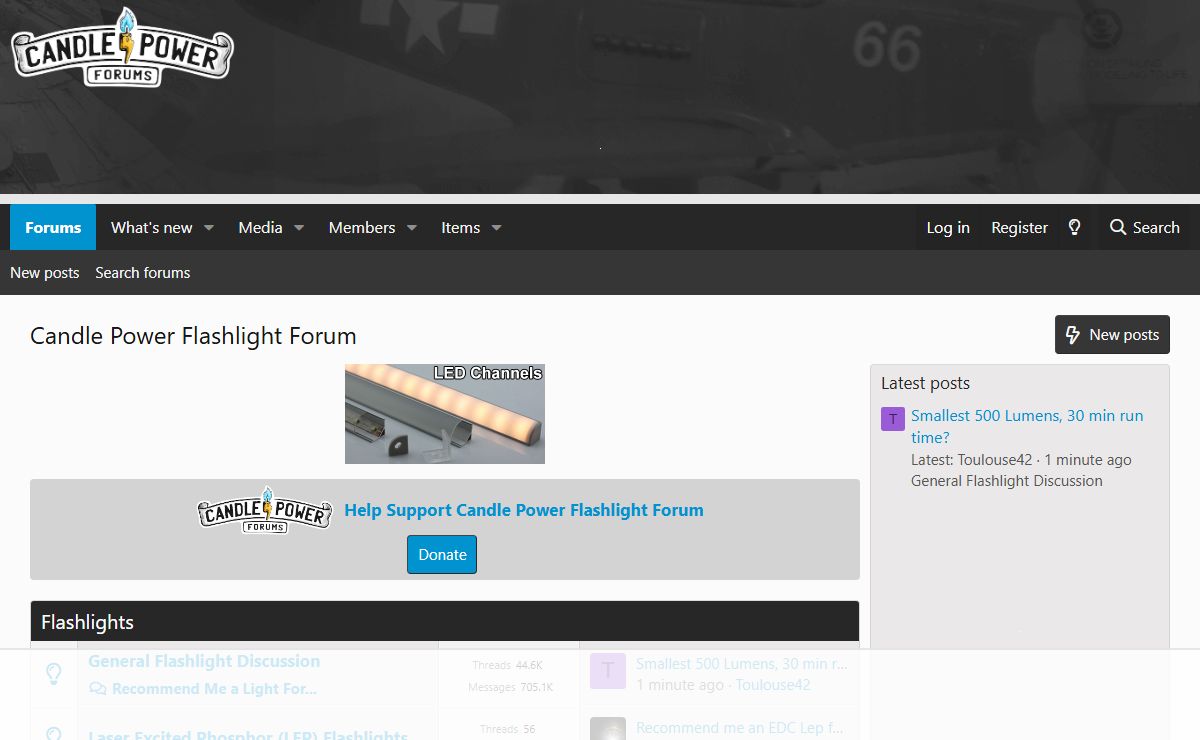The image size is (1200, 740).
Task: Select the Forums tab
Action: point(53,228)
